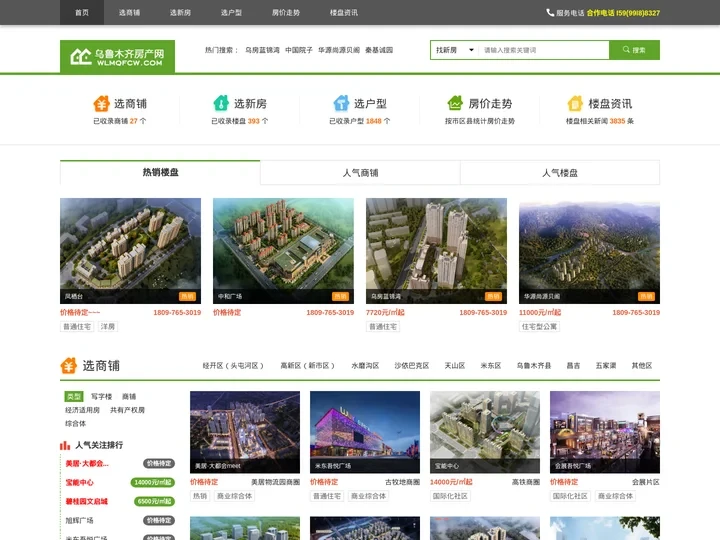Switch to the 人气楼盘 tab
This screenshot has height=540, width=720.
coord(560,173)
